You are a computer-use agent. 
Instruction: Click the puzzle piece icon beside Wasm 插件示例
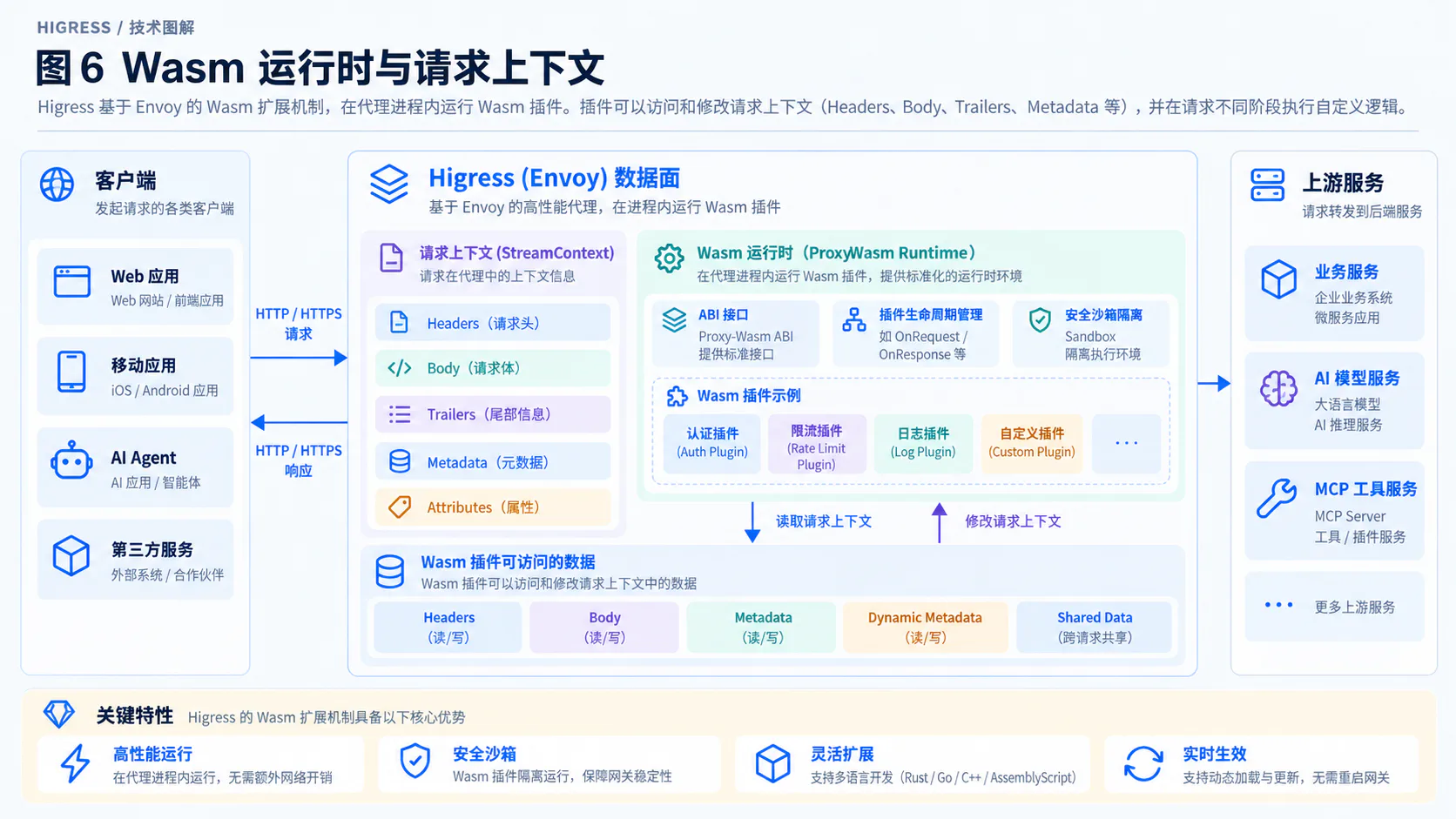(x=677, y=397)
